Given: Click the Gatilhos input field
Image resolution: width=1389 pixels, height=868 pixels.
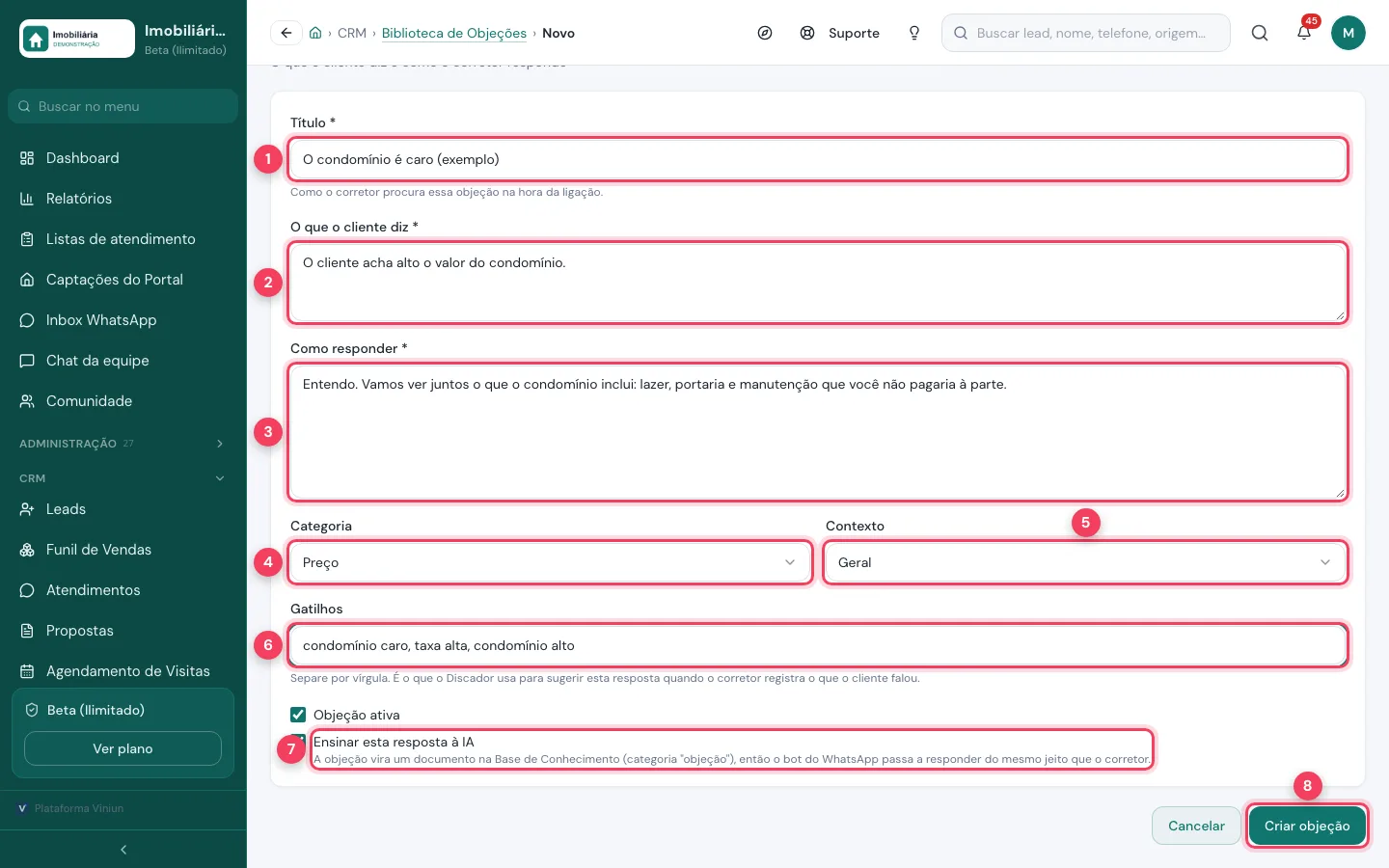Looking at the screenshot, I should point(818,645).
